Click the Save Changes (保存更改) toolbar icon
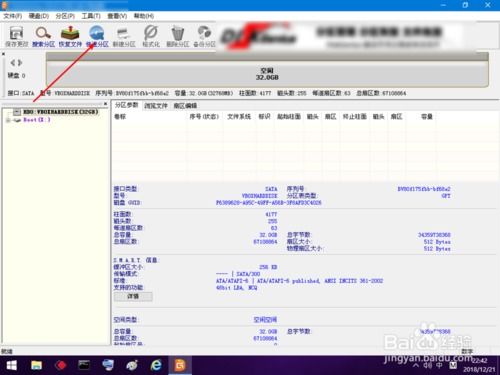Screen dimensions: 500x375 pos(16,36)
